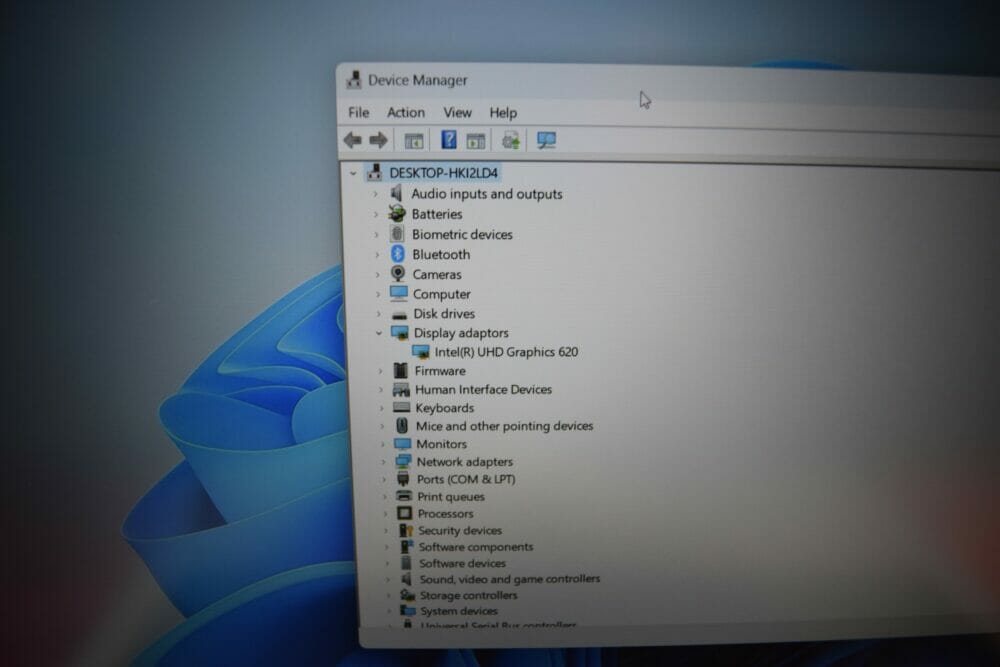Expand the Bluetooth node using its chevron

pos(378,254)
